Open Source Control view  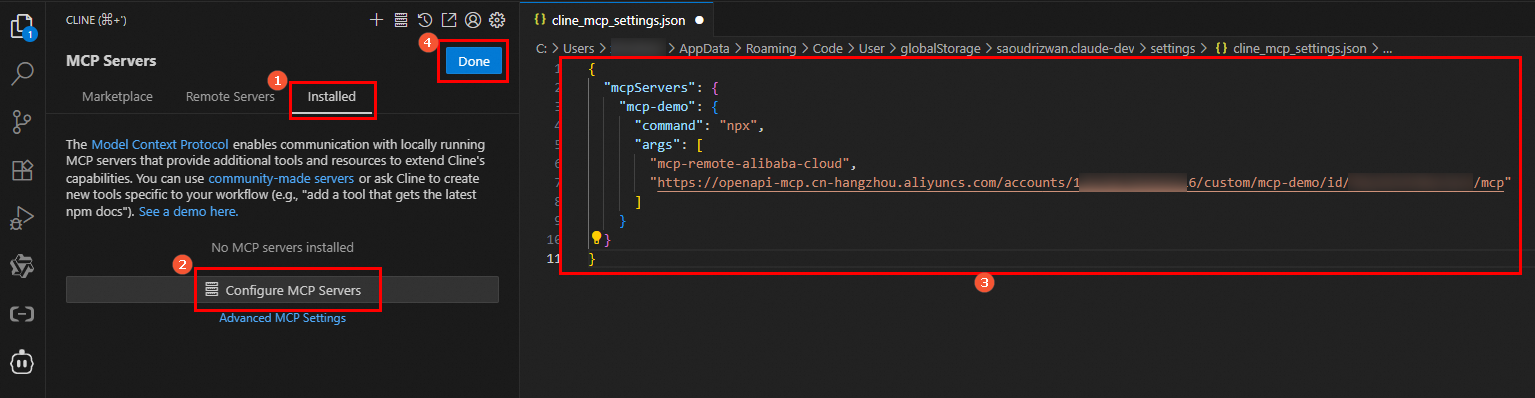(x=22, y=122)
